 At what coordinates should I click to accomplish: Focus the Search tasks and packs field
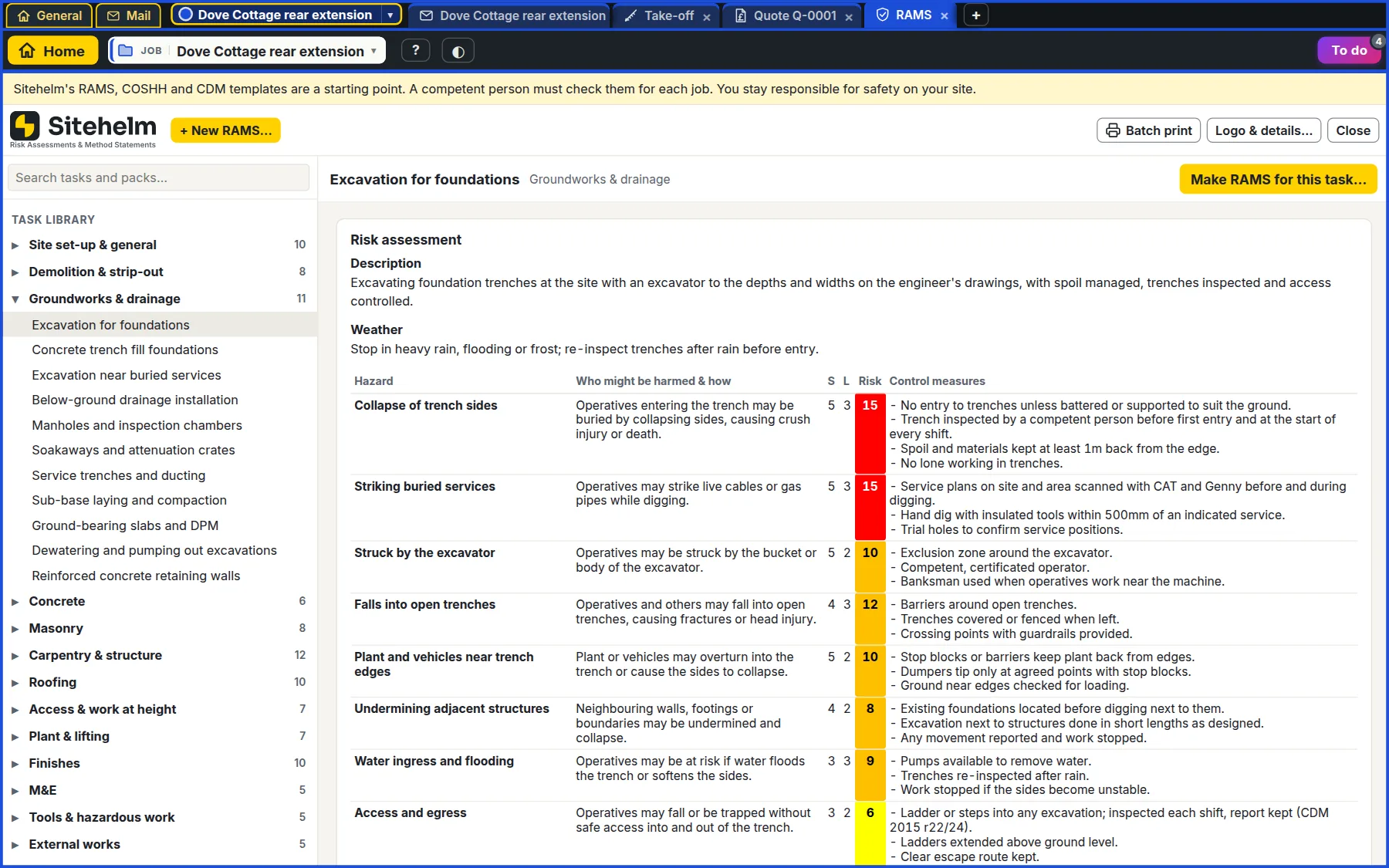point(158,177)
